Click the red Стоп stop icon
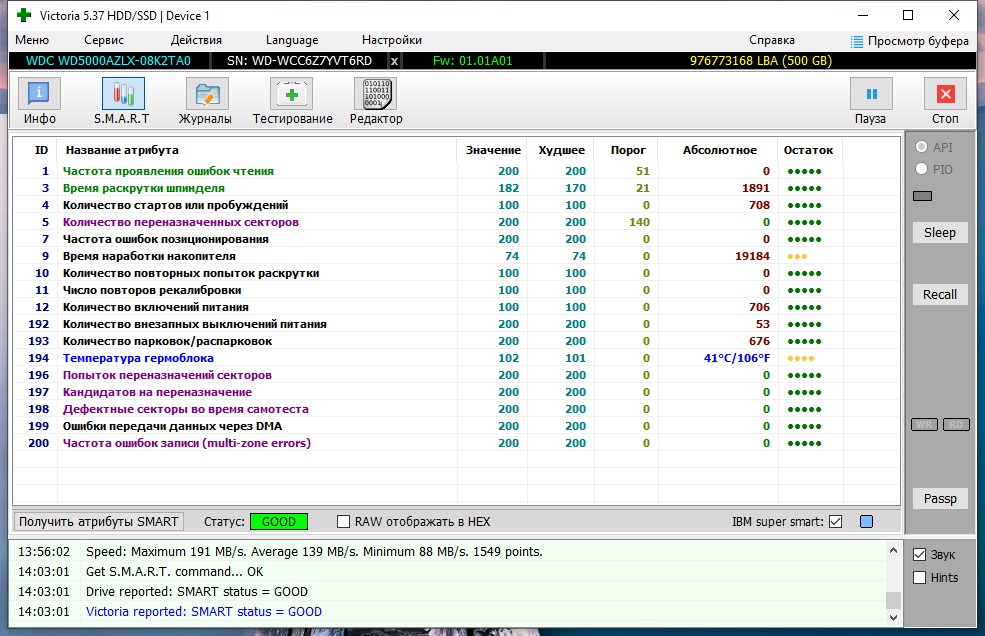This screenshot has height=636, width=985. 945,94
